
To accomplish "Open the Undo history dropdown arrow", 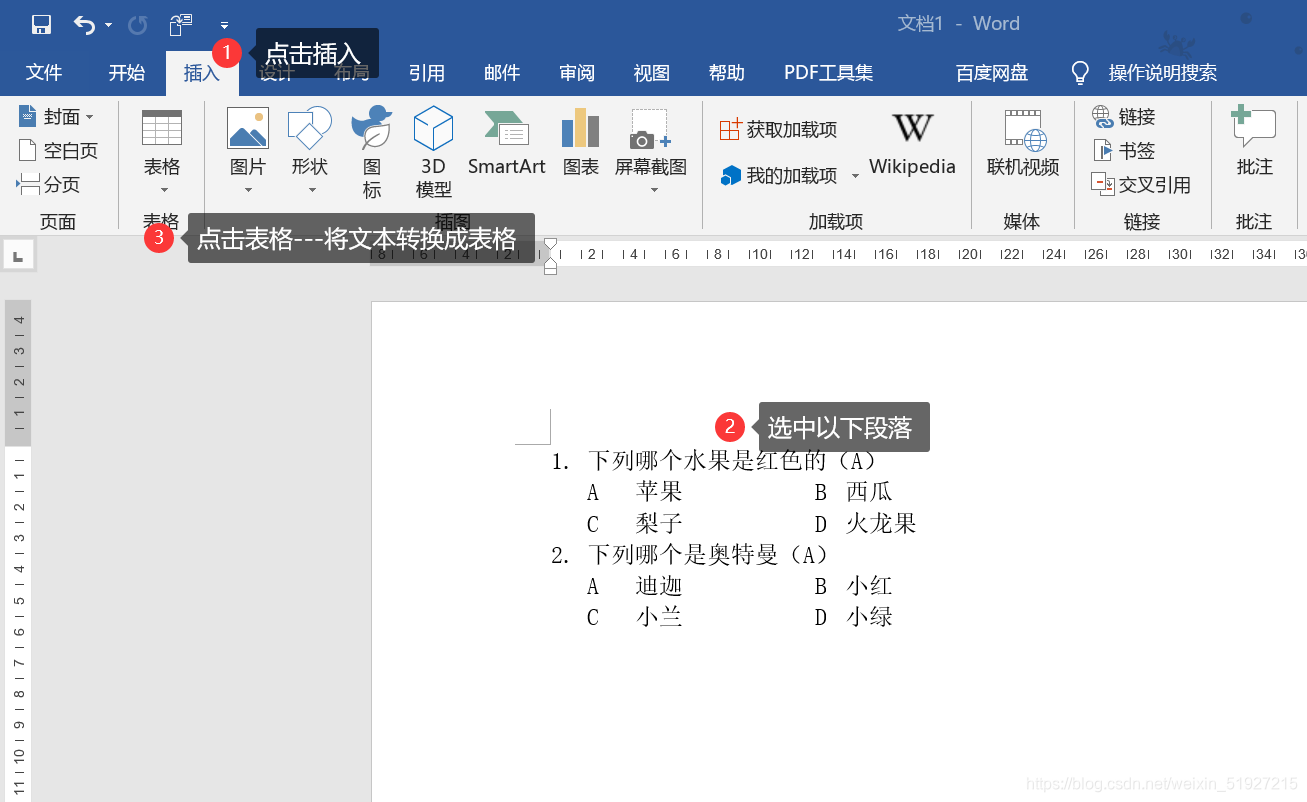I will 108,25.
